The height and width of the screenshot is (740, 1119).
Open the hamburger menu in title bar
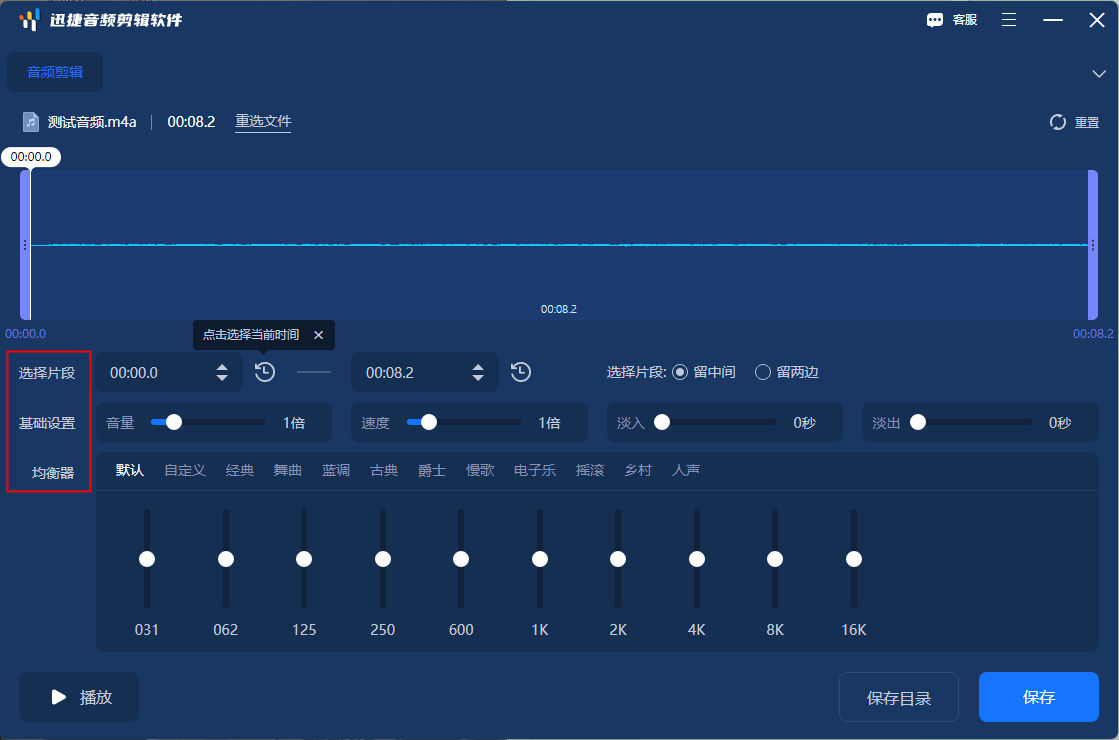point(1008,19)
